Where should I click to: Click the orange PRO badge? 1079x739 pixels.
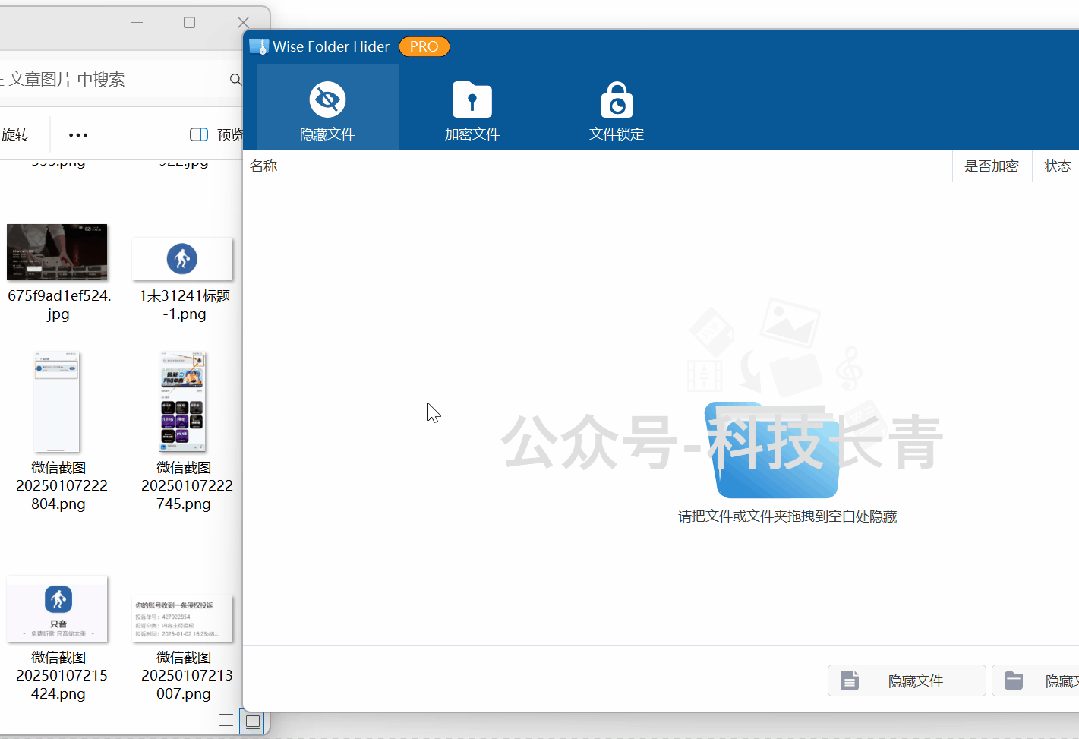(x=424, y=47)
